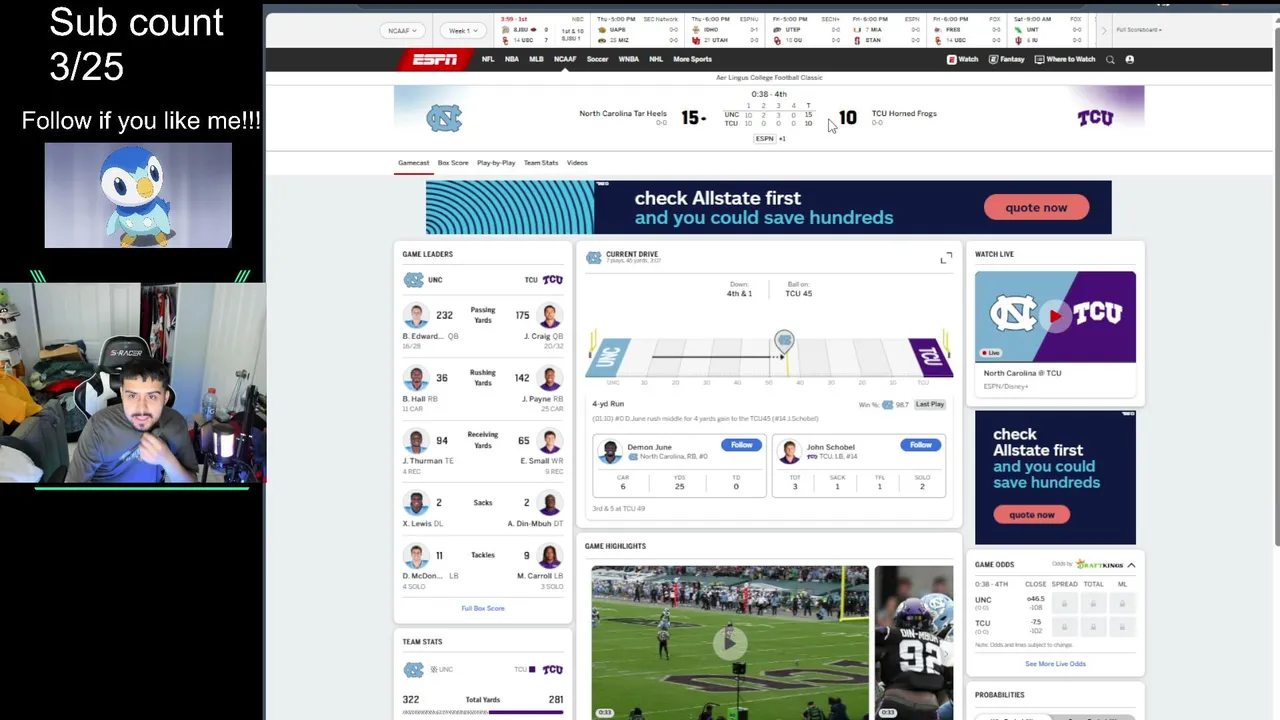Click the ESPN logo in the navigation bar
Image resolution: width=1280 pixels, height=720 pixels.
pos(435,59)
